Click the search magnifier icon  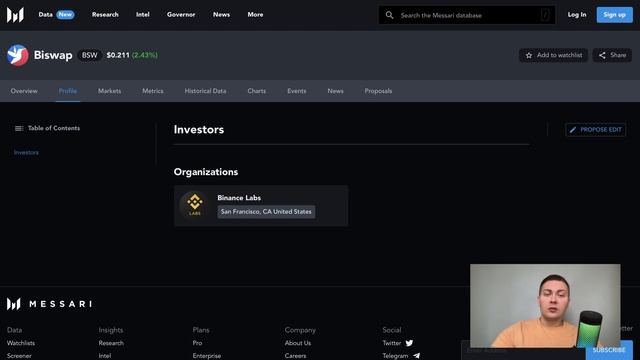pyautogui.click(x=389, y=15)
